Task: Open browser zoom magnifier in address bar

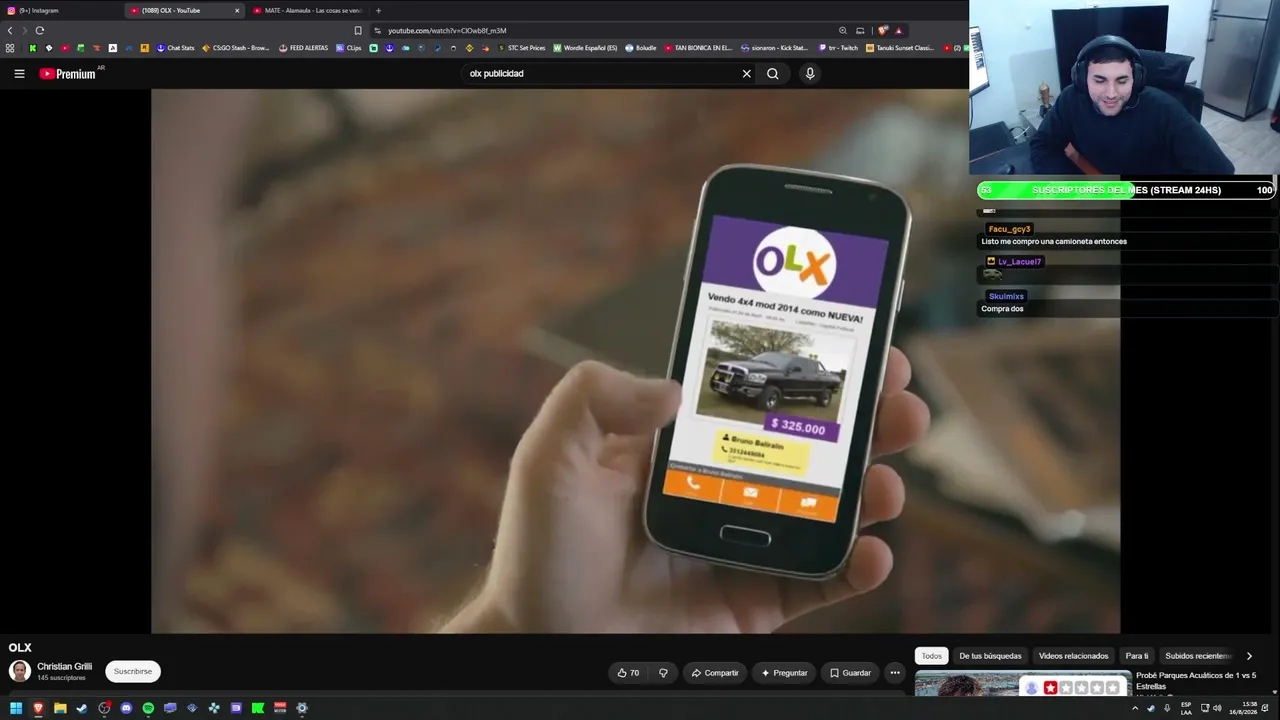Action: pos(843,30)
